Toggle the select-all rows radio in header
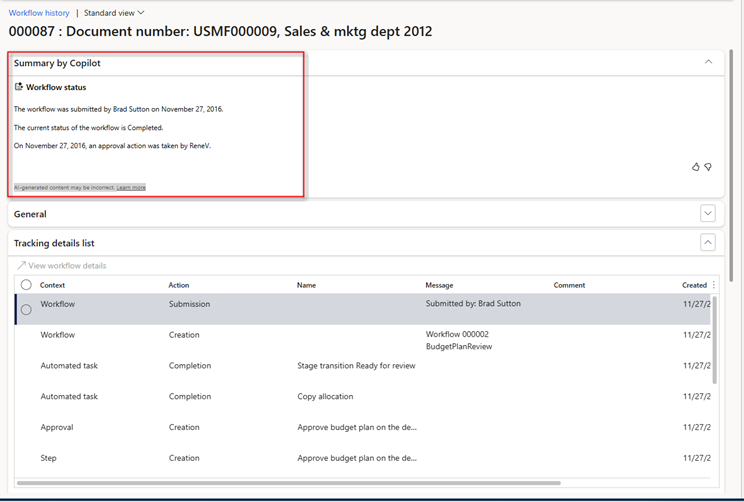Viewport: 744px width, 502px height. [26, 285]
